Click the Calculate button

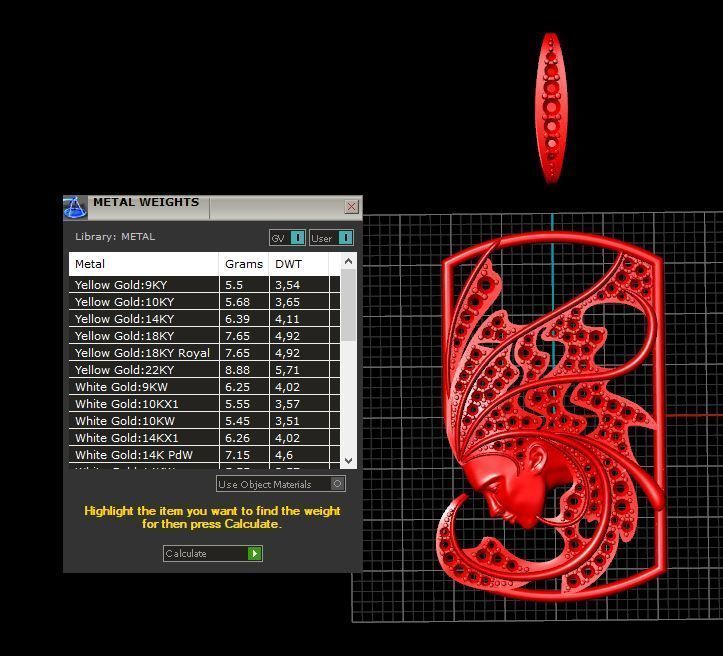click(213, 553)
